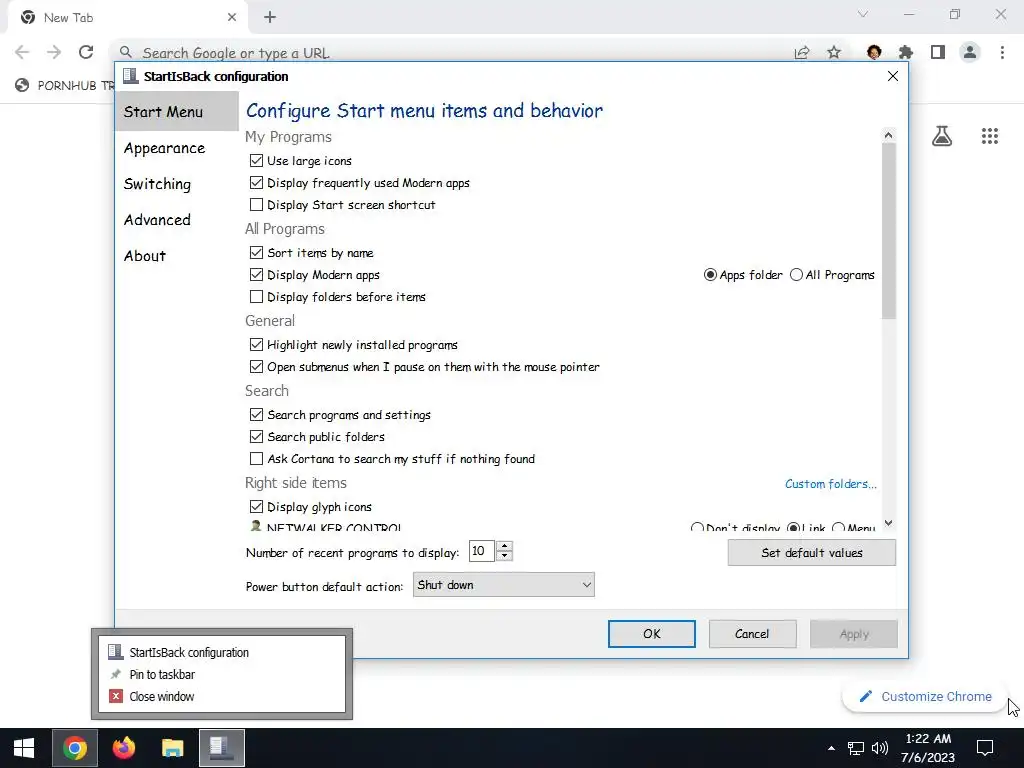The height and width of the screenshot is (768, 1024).
Task: Decrease the number of recent programs
Action: tap(504, 556)
